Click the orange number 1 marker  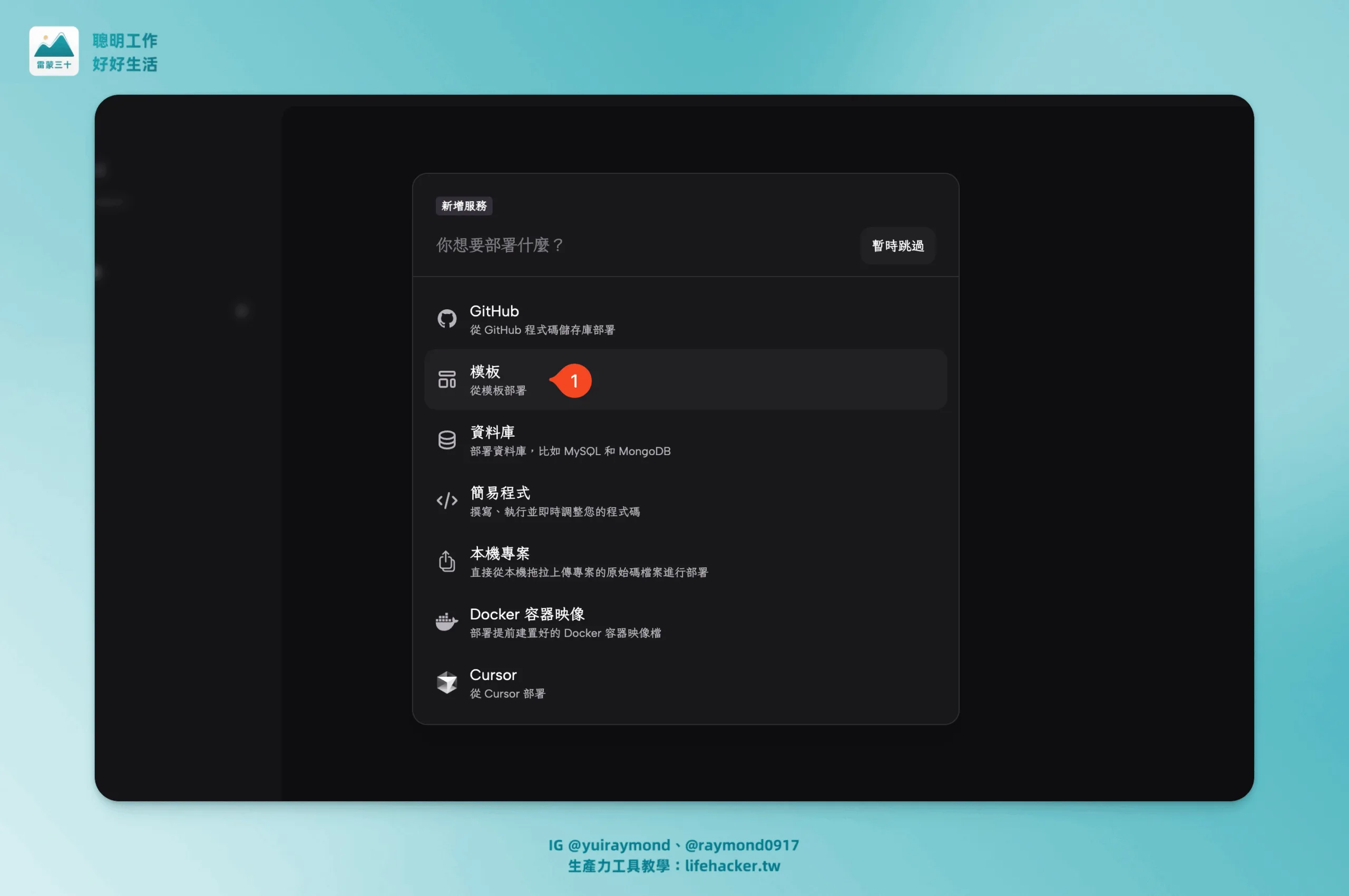pos(573,380)
